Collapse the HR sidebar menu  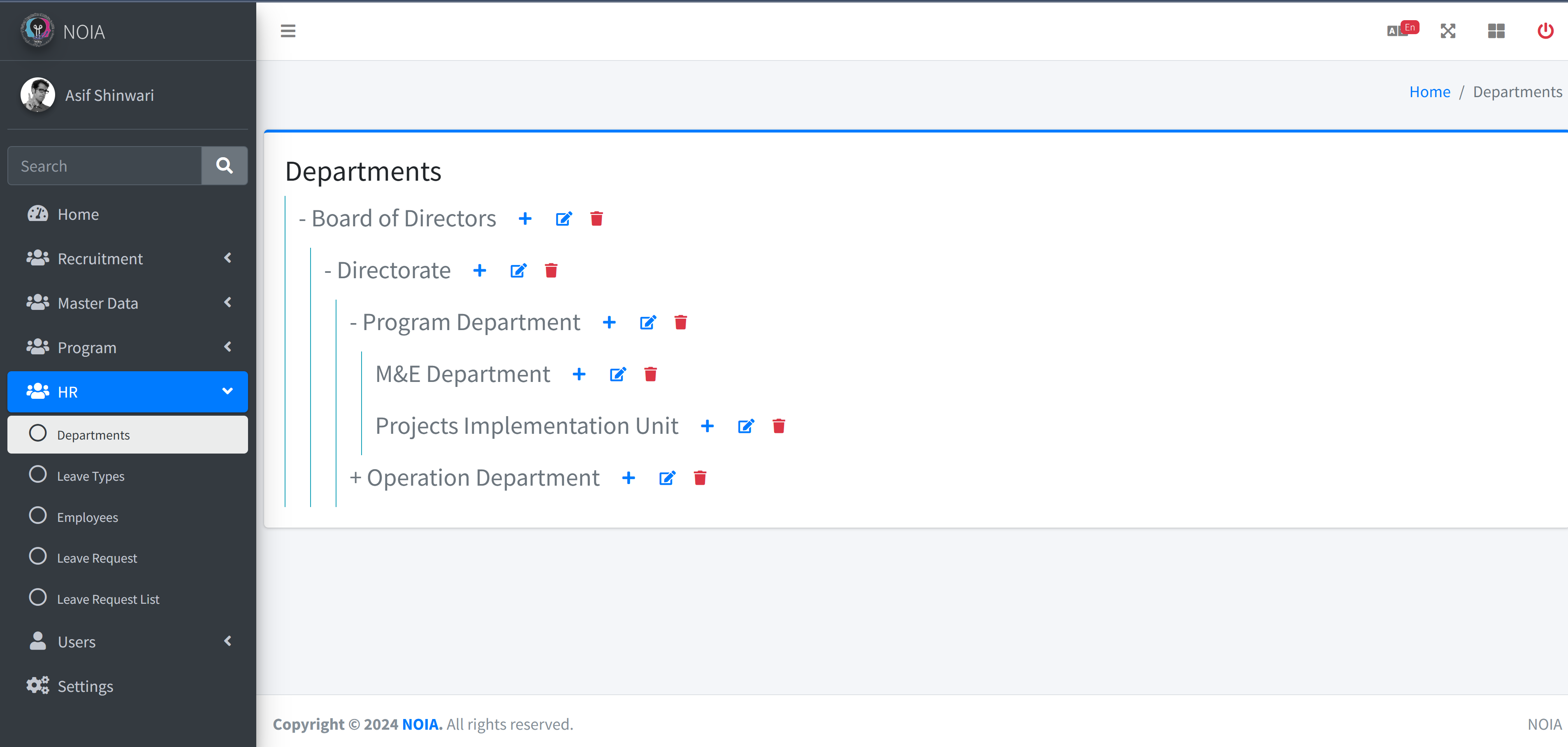tap(127, 392)
